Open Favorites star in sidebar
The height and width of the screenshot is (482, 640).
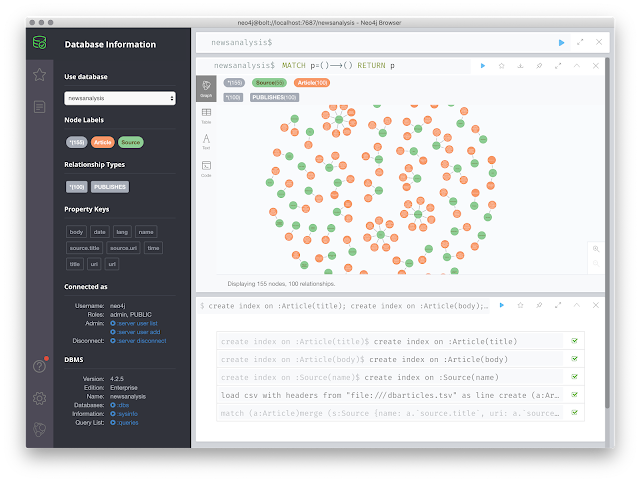[40, 75]
